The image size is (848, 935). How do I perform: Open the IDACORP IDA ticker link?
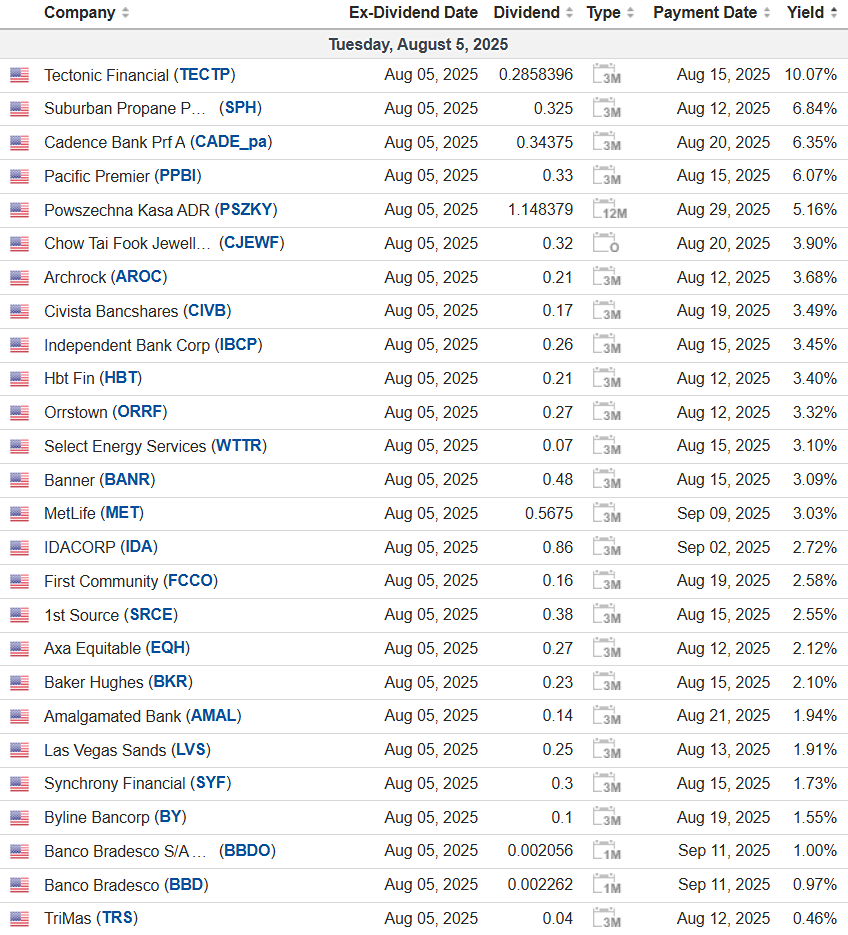(x=139, y=547)
